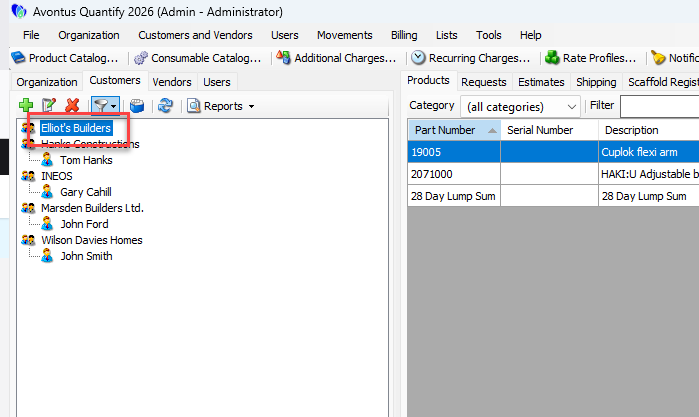Select part number 2071000 cell
The image size is (699, 417).
454,174
